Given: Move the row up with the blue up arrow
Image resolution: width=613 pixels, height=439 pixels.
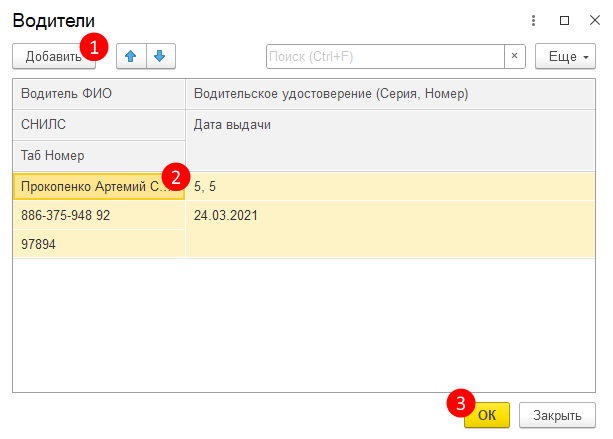Looking at the screenshot, I should (131, 56).
